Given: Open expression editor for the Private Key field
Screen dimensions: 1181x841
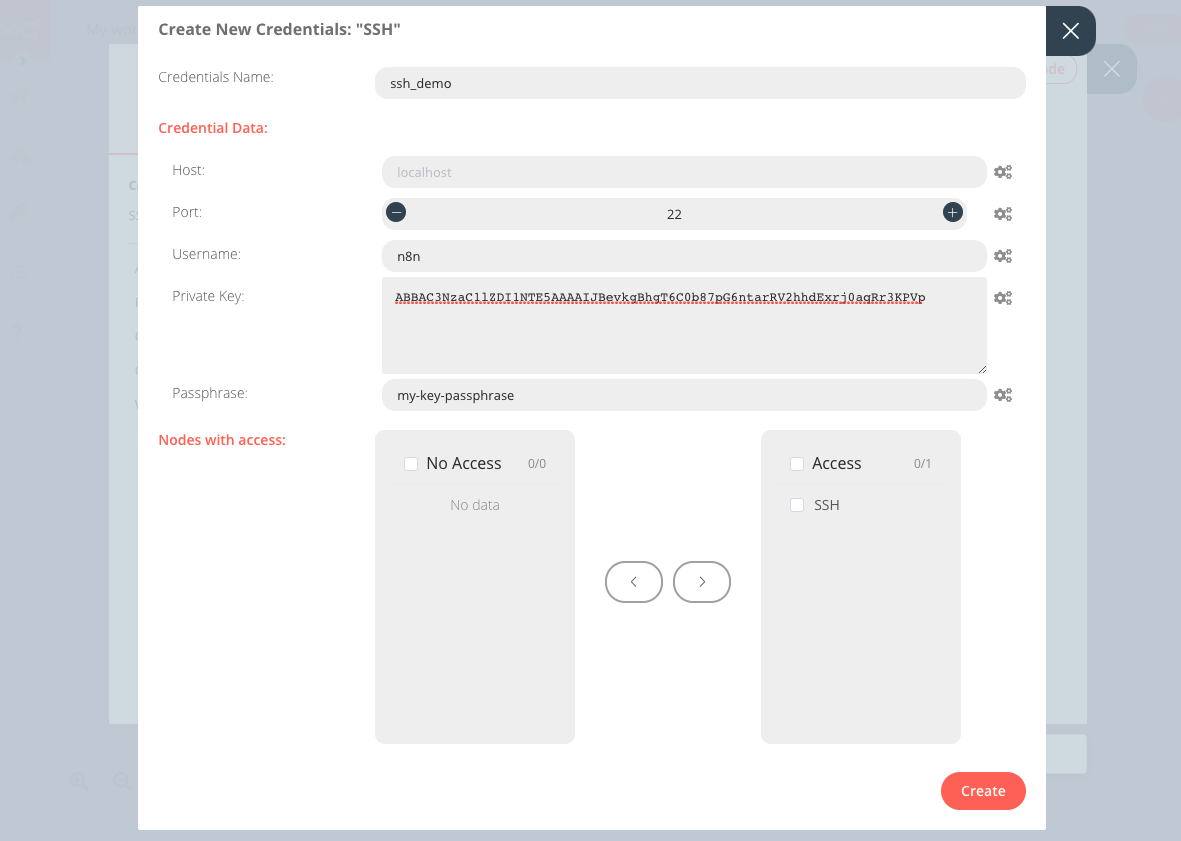Looking at the screenshot, I should tap(1003, 298).
